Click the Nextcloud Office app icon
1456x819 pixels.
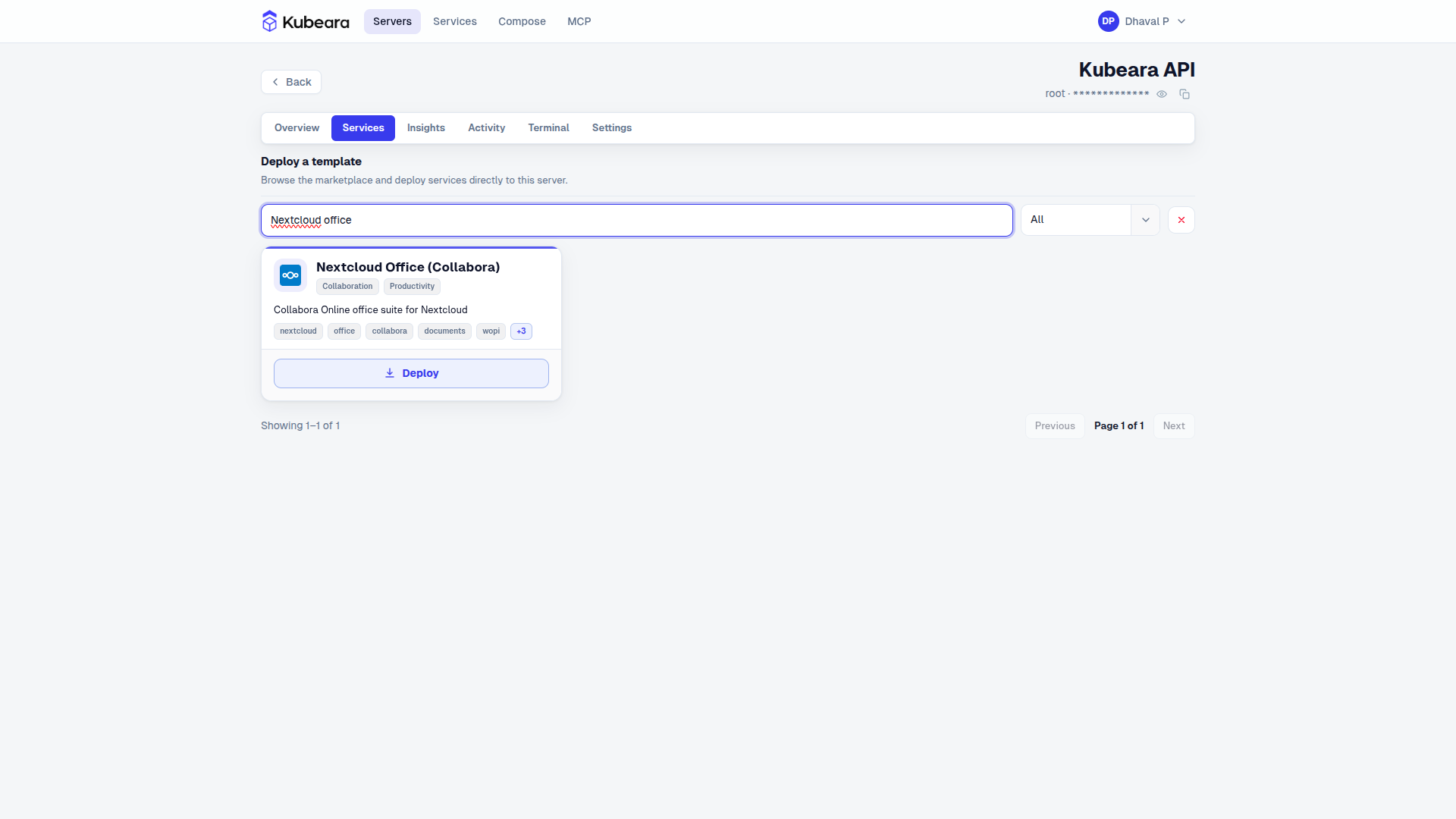tap(290, 275)
